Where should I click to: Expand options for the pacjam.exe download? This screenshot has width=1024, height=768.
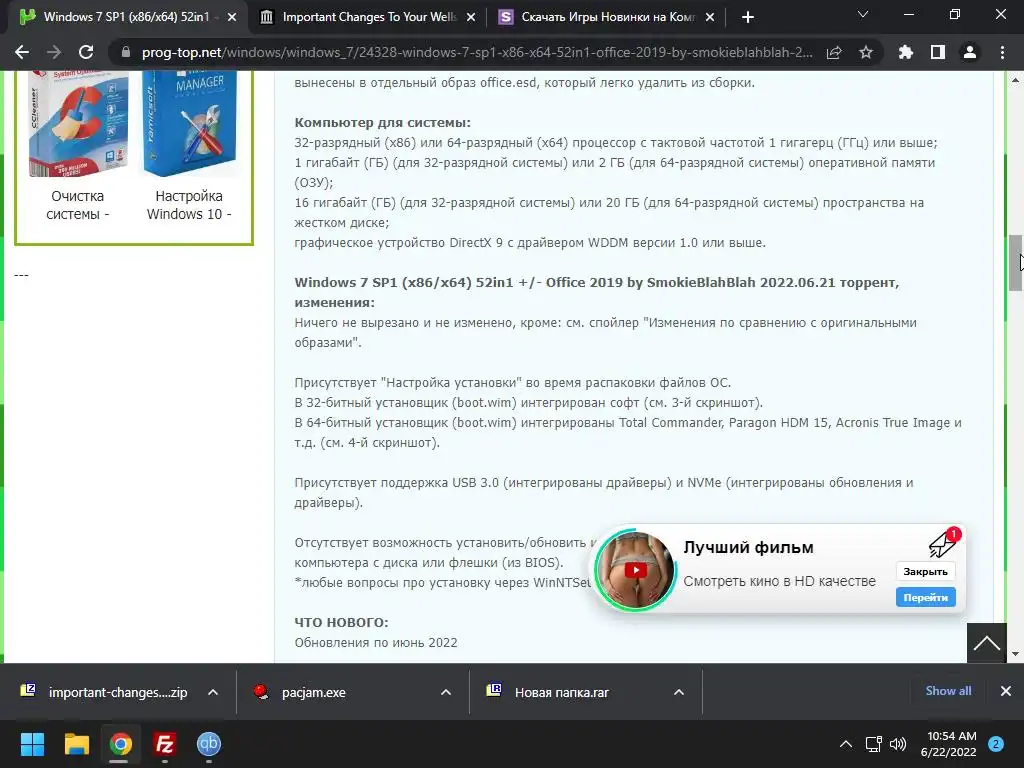coord(446,692)
